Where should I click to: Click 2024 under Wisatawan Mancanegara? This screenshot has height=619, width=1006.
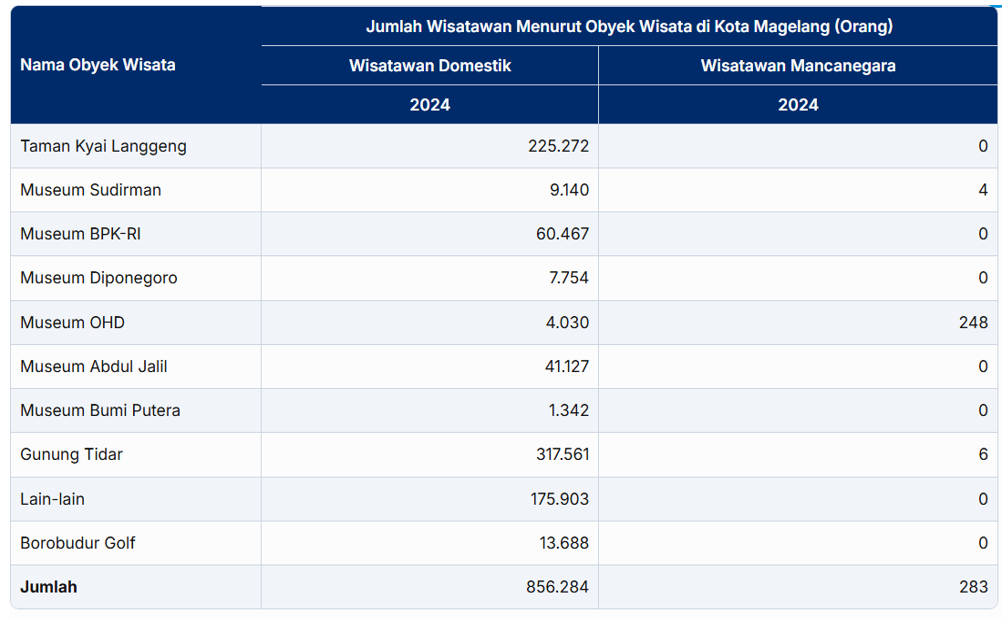pos(797,105)
